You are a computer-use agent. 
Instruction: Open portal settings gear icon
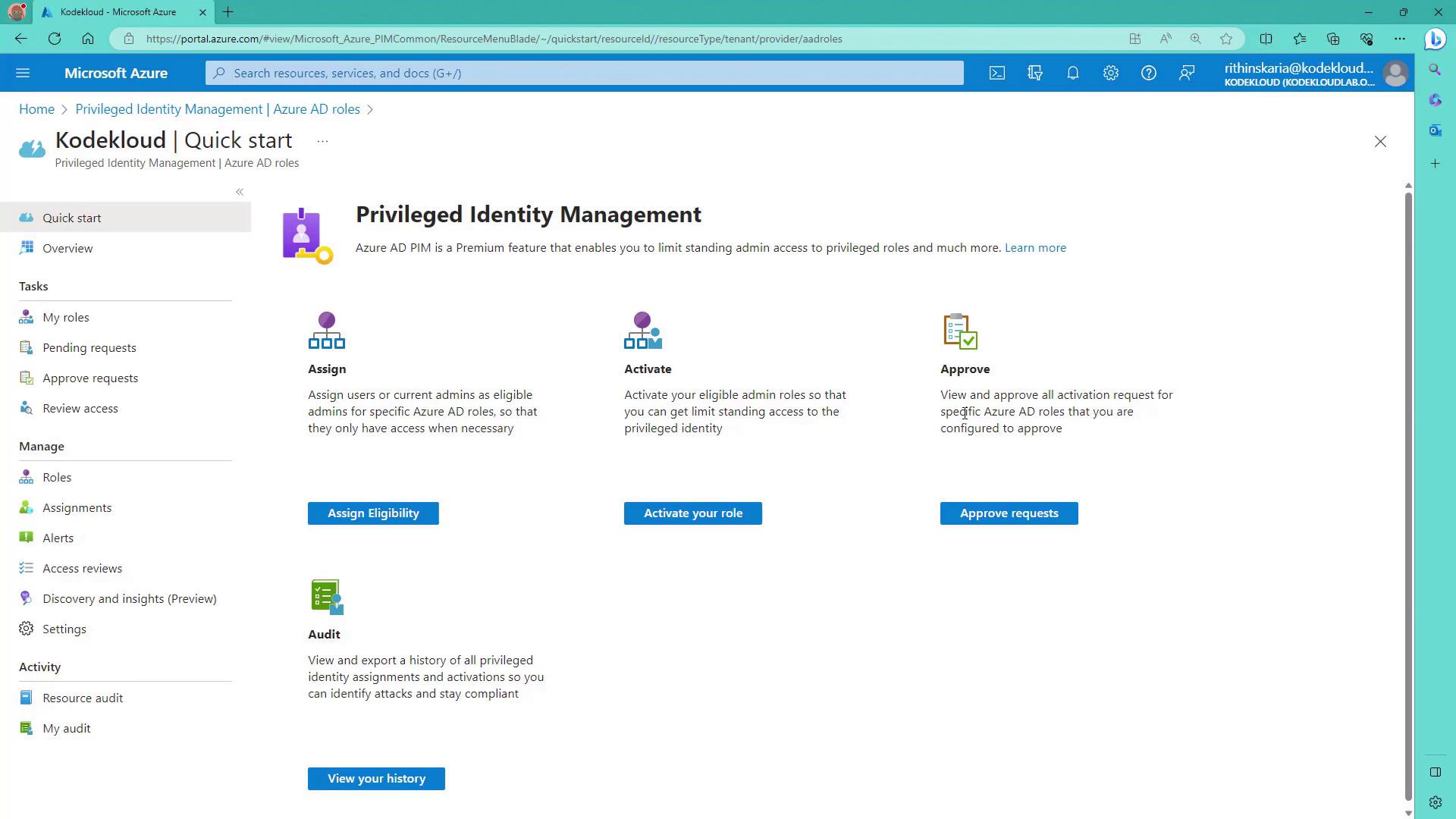point(1111,74)
